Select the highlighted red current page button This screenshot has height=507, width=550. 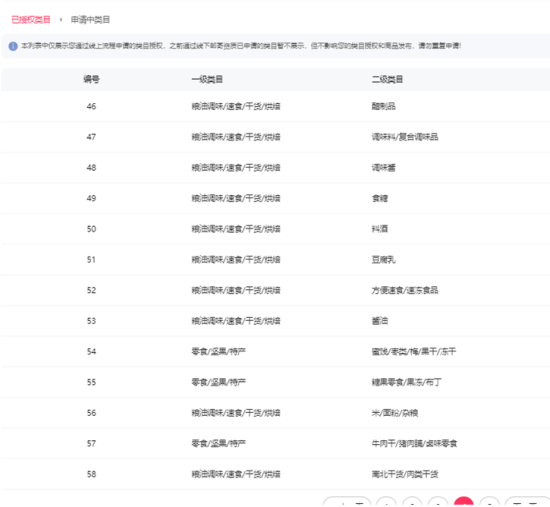(x=464, y=502)
